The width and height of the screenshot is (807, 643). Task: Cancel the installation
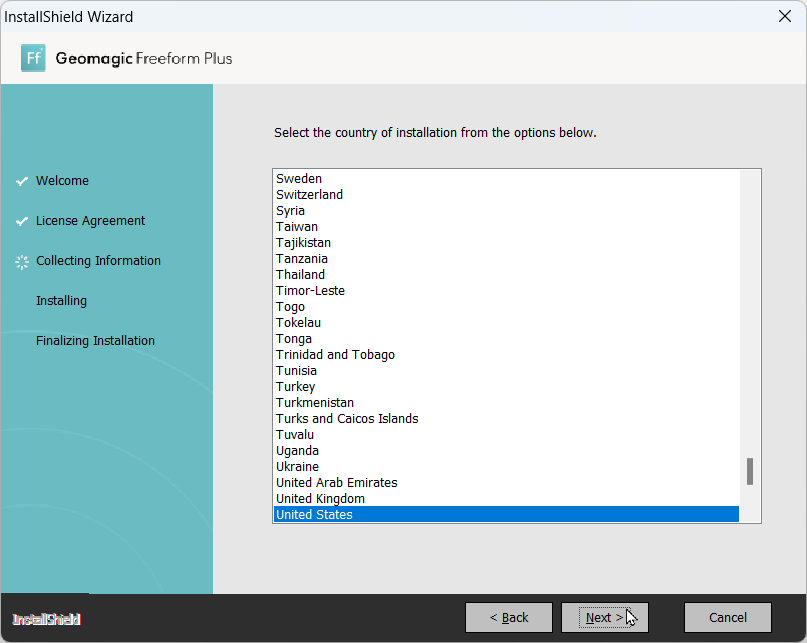tap(727, 618)
